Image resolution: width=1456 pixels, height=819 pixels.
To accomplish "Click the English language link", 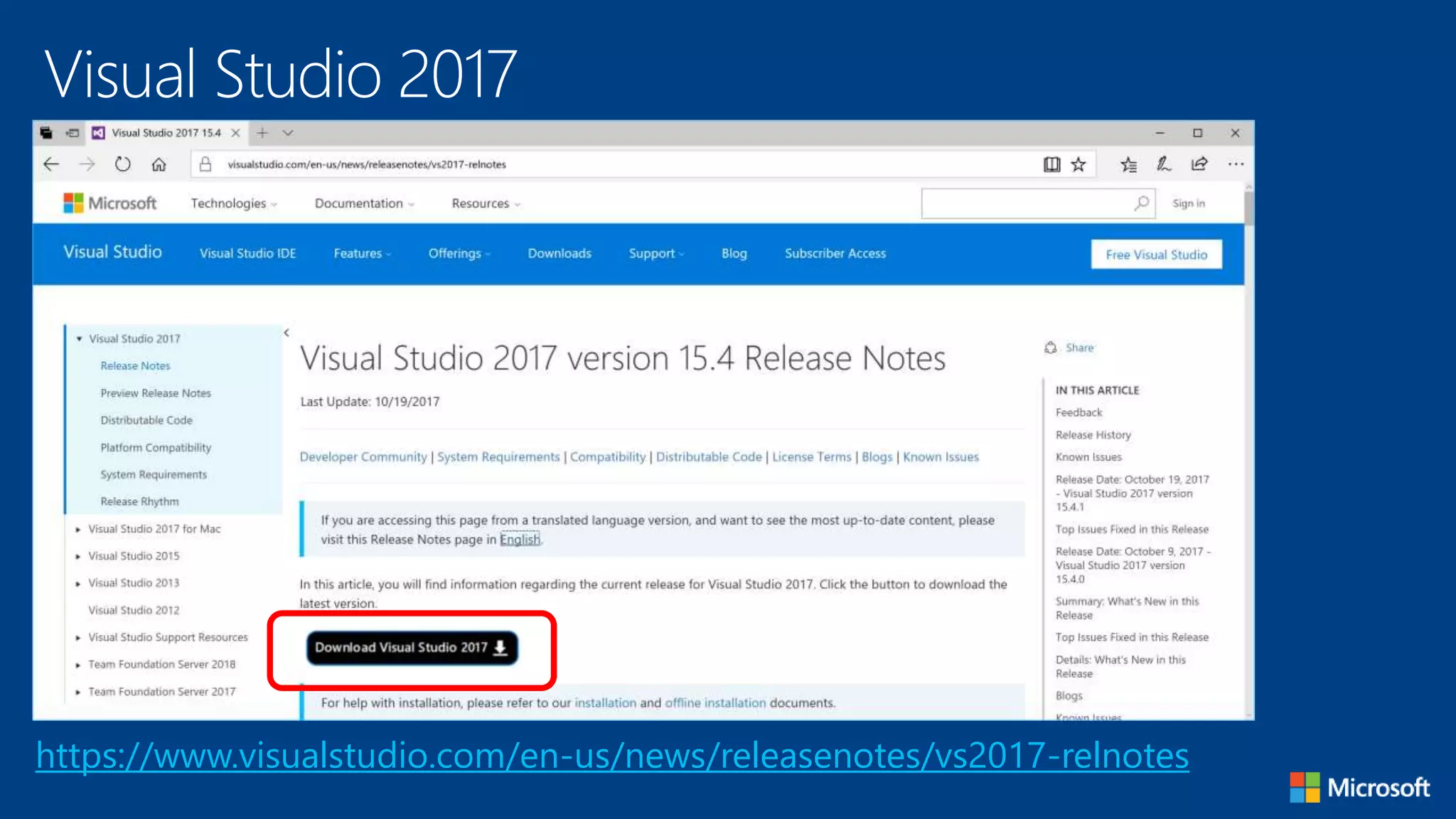I will coord(520,540).
